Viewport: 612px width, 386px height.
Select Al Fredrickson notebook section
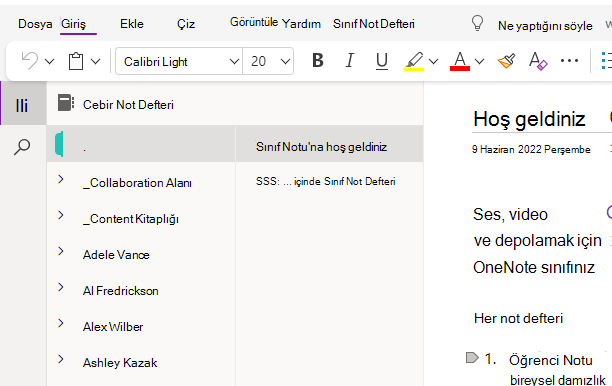121,291
